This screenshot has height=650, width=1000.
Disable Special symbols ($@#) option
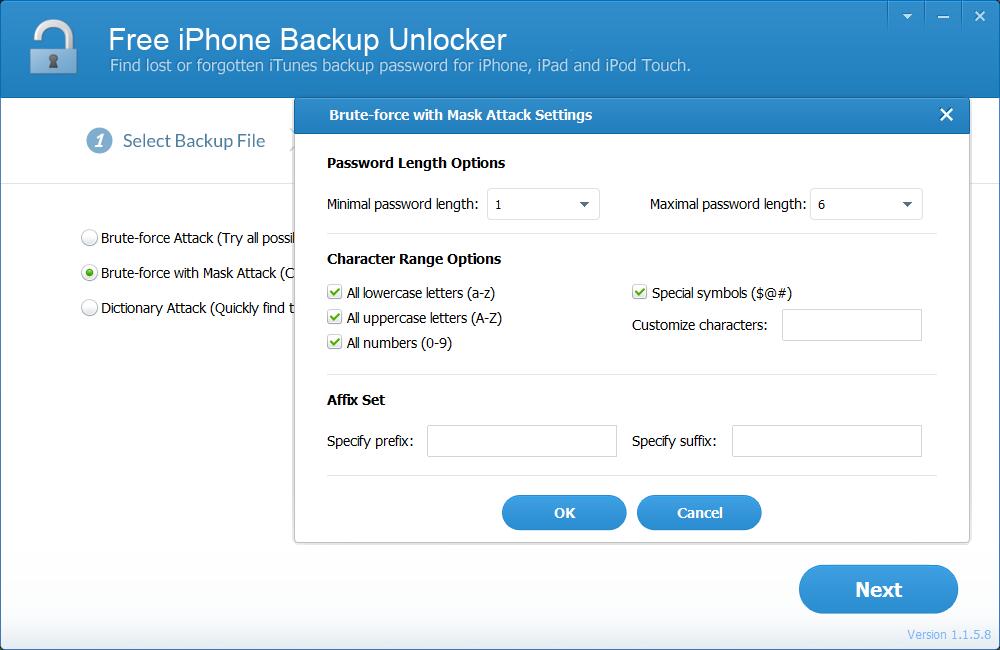coord(640,292)
